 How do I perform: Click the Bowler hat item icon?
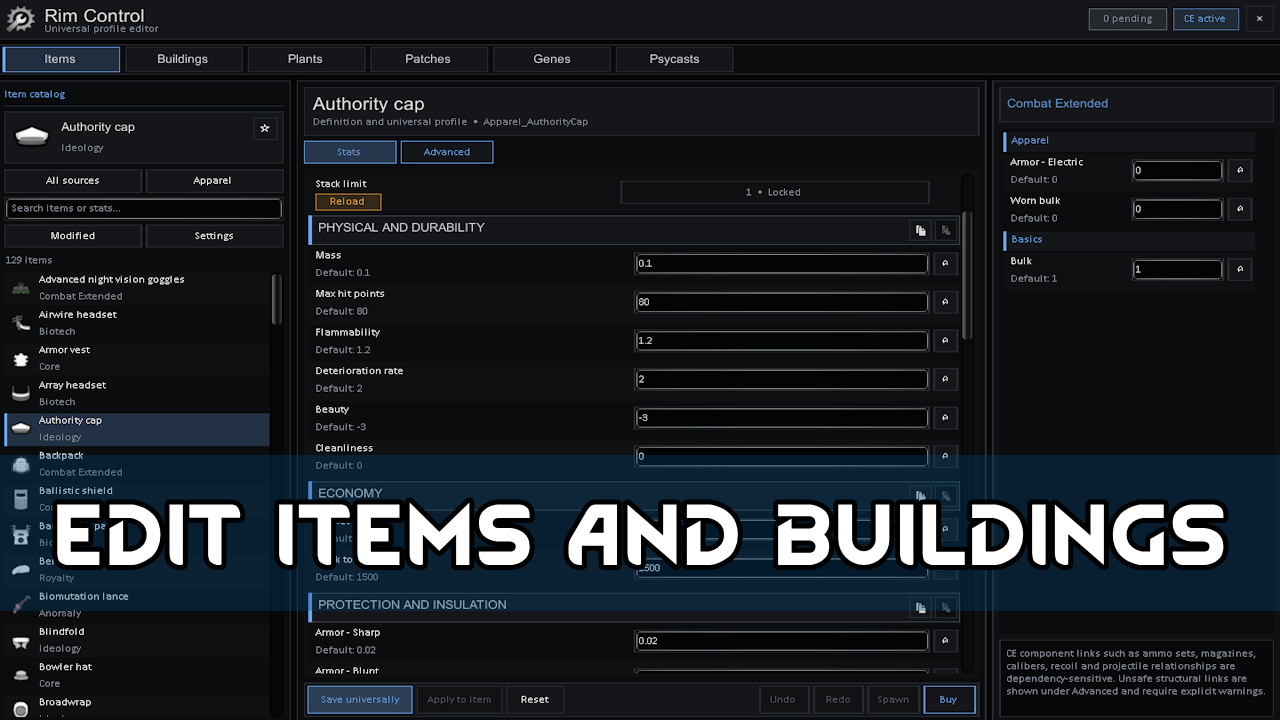[x=20, y=675]
